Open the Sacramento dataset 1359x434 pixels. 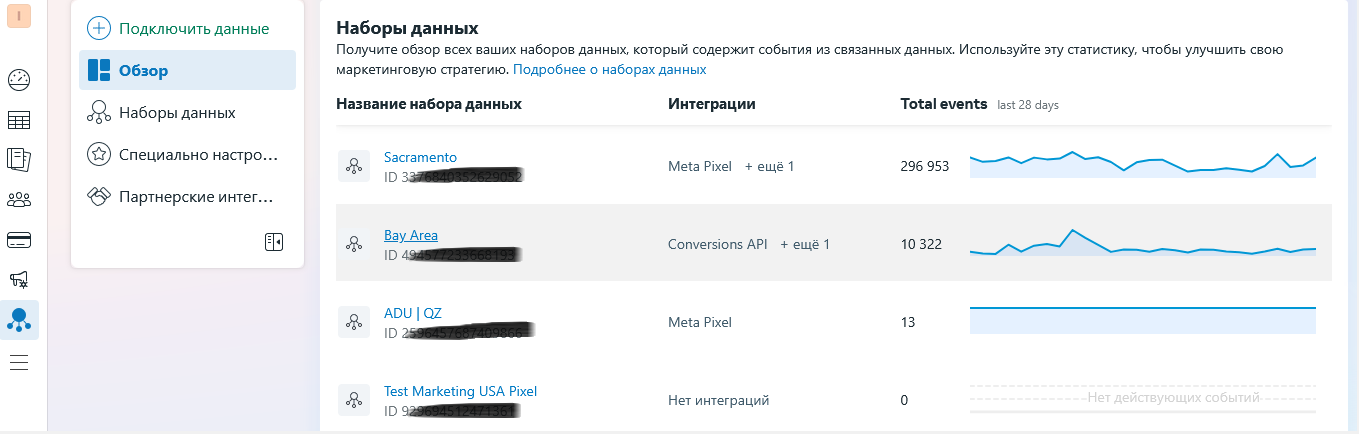point(420,157)
